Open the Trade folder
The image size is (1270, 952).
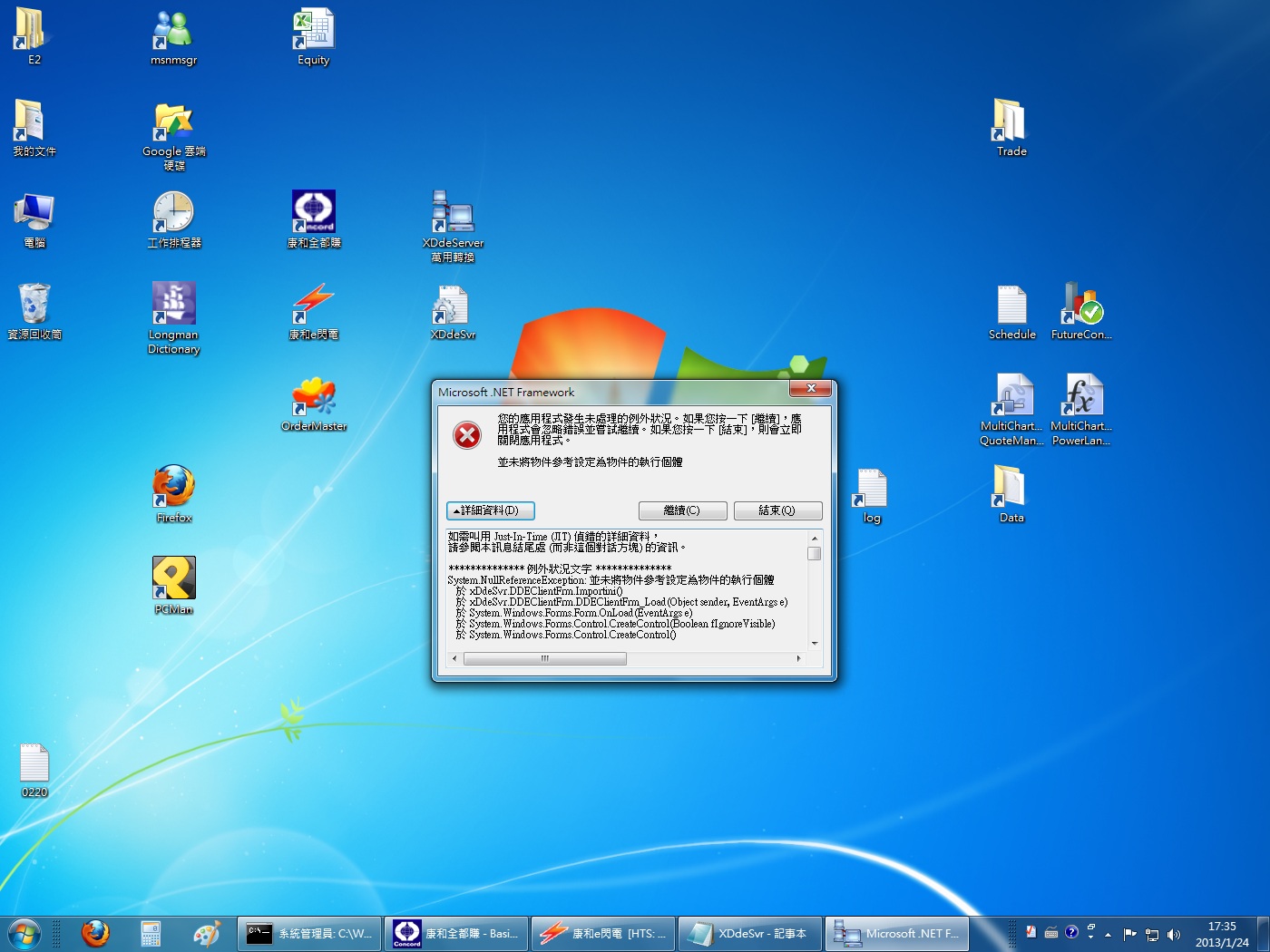click(1011, 128)
